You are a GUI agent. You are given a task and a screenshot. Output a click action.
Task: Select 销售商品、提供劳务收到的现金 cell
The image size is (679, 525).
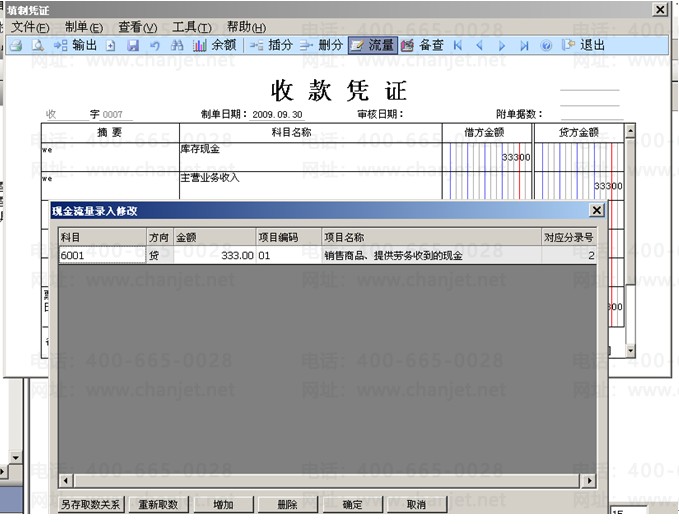click(x=431, y=255)
